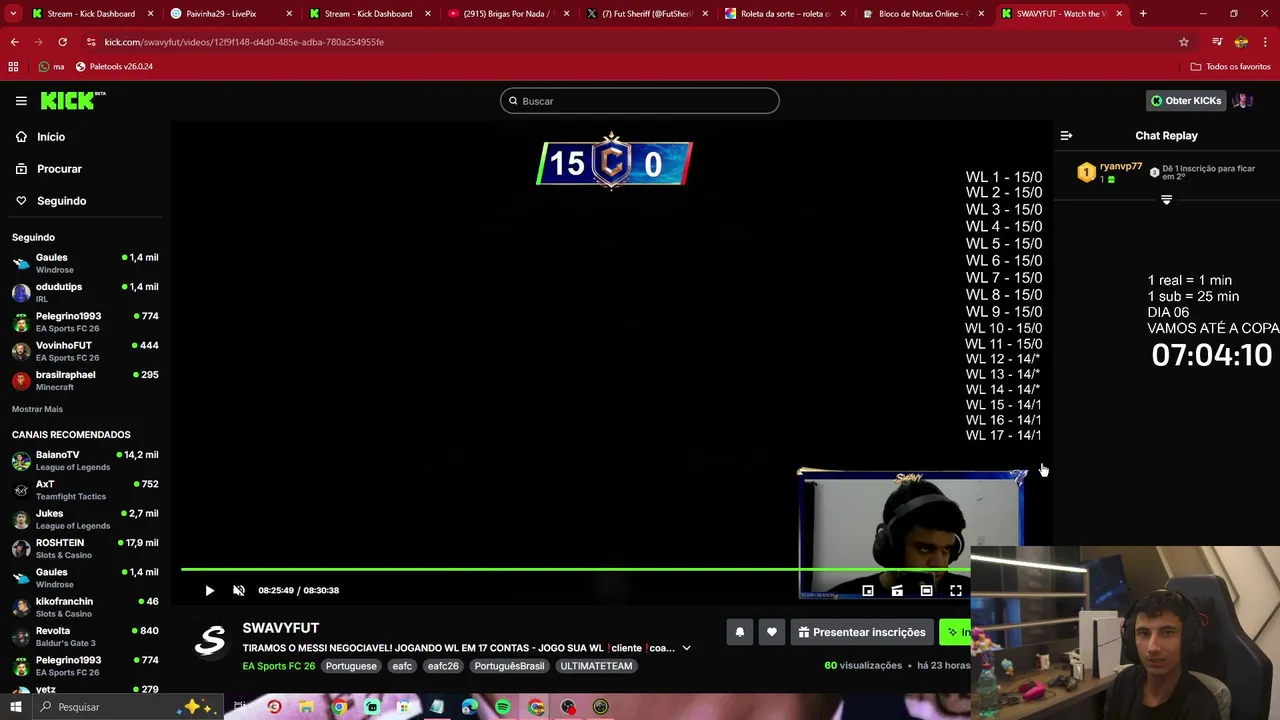The width and height of the screenshot is (1280, 720).
Task: Open Jukes recommended channel
Action: (85, 519)
